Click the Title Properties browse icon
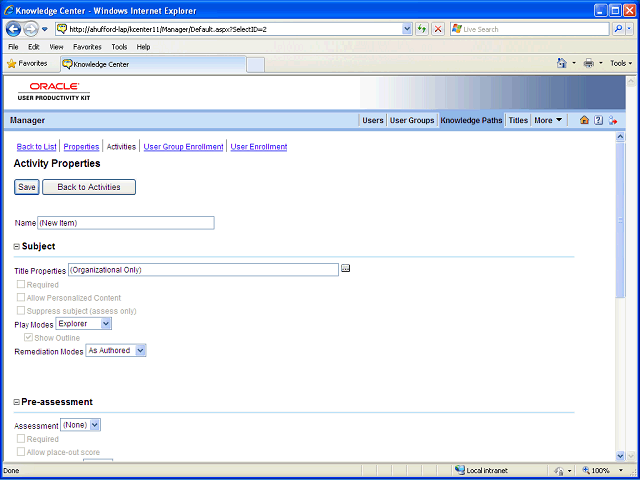Screen dimensions: 640x480 346,268
